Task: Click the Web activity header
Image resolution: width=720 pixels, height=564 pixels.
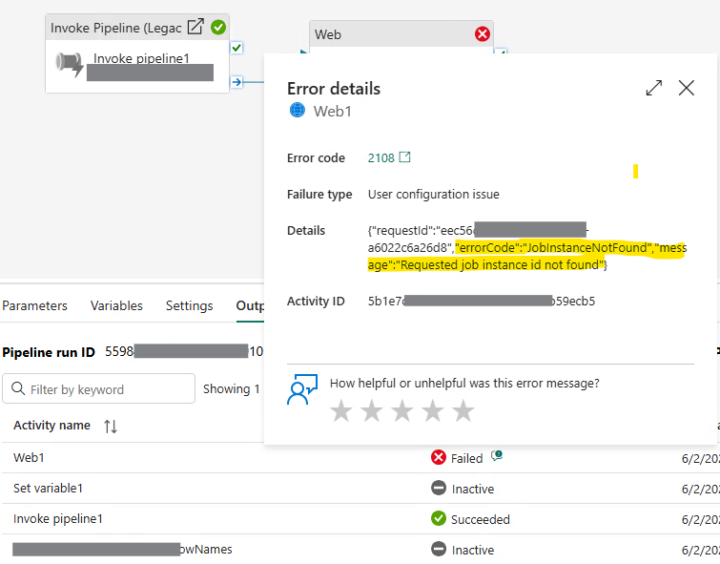Action: point(401,34)
